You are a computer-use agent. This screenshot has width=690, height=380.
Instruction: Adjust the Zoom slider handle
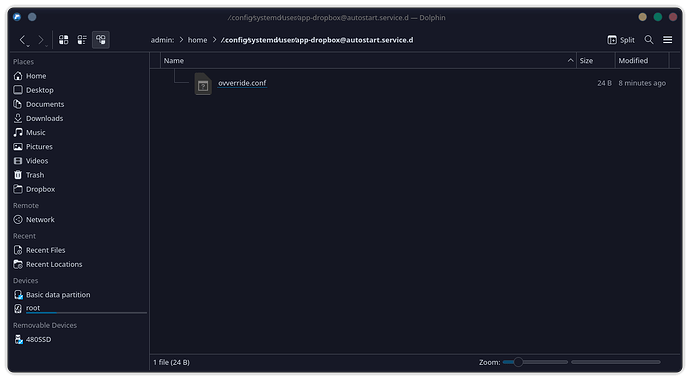coord(518,362)
